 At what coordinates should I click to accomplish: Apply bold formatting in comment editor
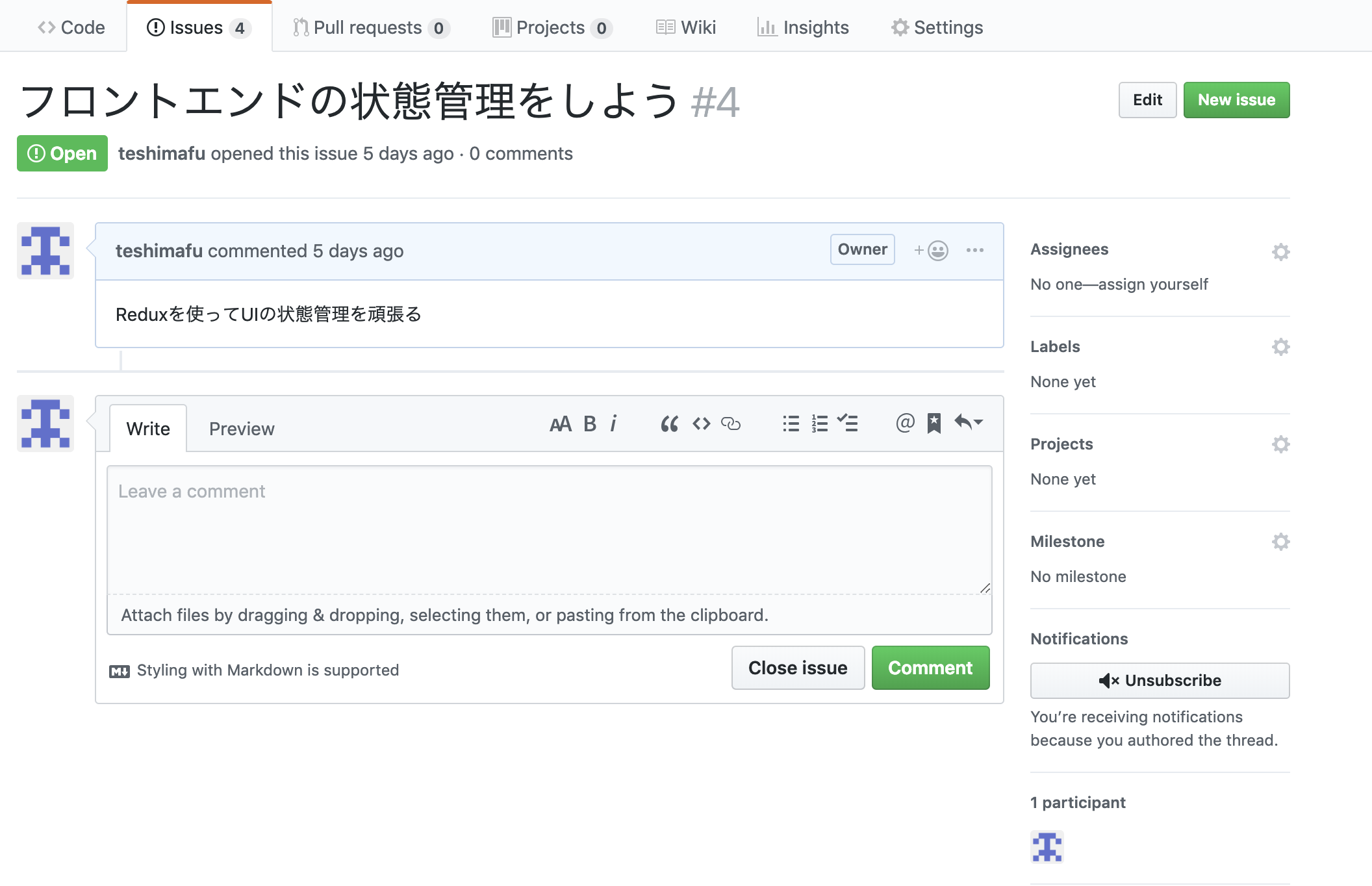coord(589,424)
